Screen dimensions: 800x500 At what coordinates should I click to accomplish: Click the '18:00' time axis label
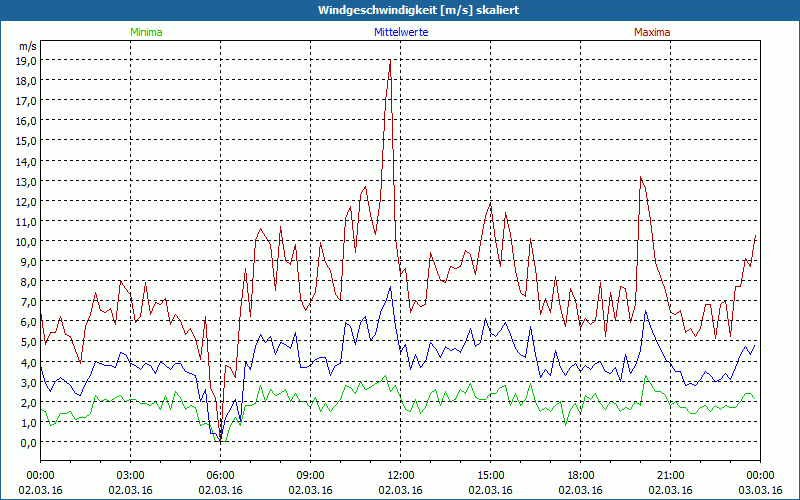pyautogui.click(x=581, y=476)
